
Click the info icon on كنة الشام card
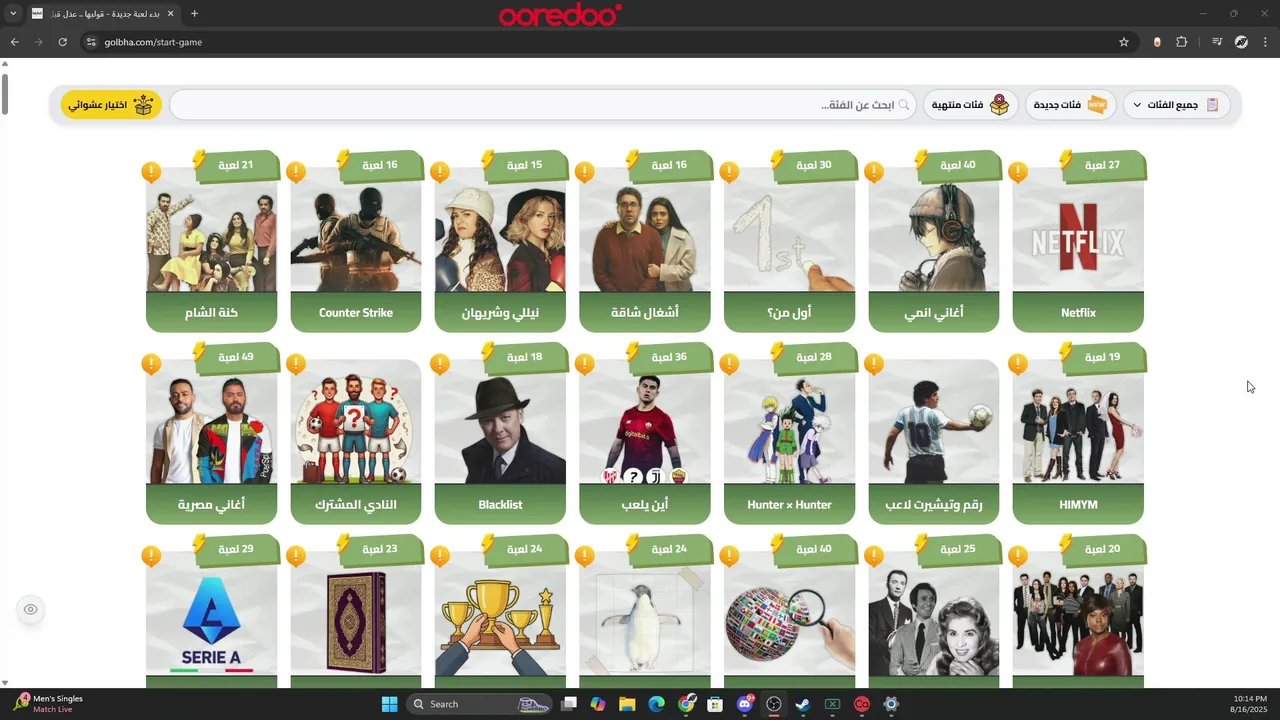[151, 172]
